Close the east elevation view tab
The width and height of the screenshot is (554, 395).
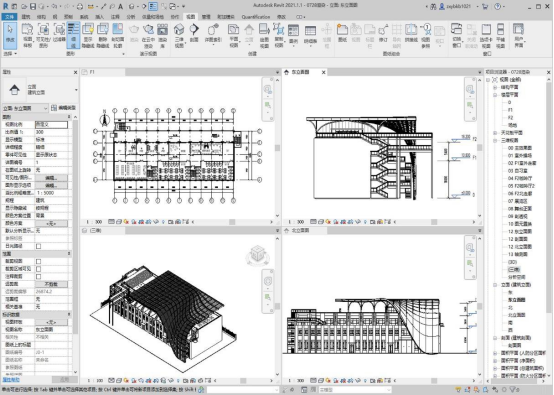[323, 72]
